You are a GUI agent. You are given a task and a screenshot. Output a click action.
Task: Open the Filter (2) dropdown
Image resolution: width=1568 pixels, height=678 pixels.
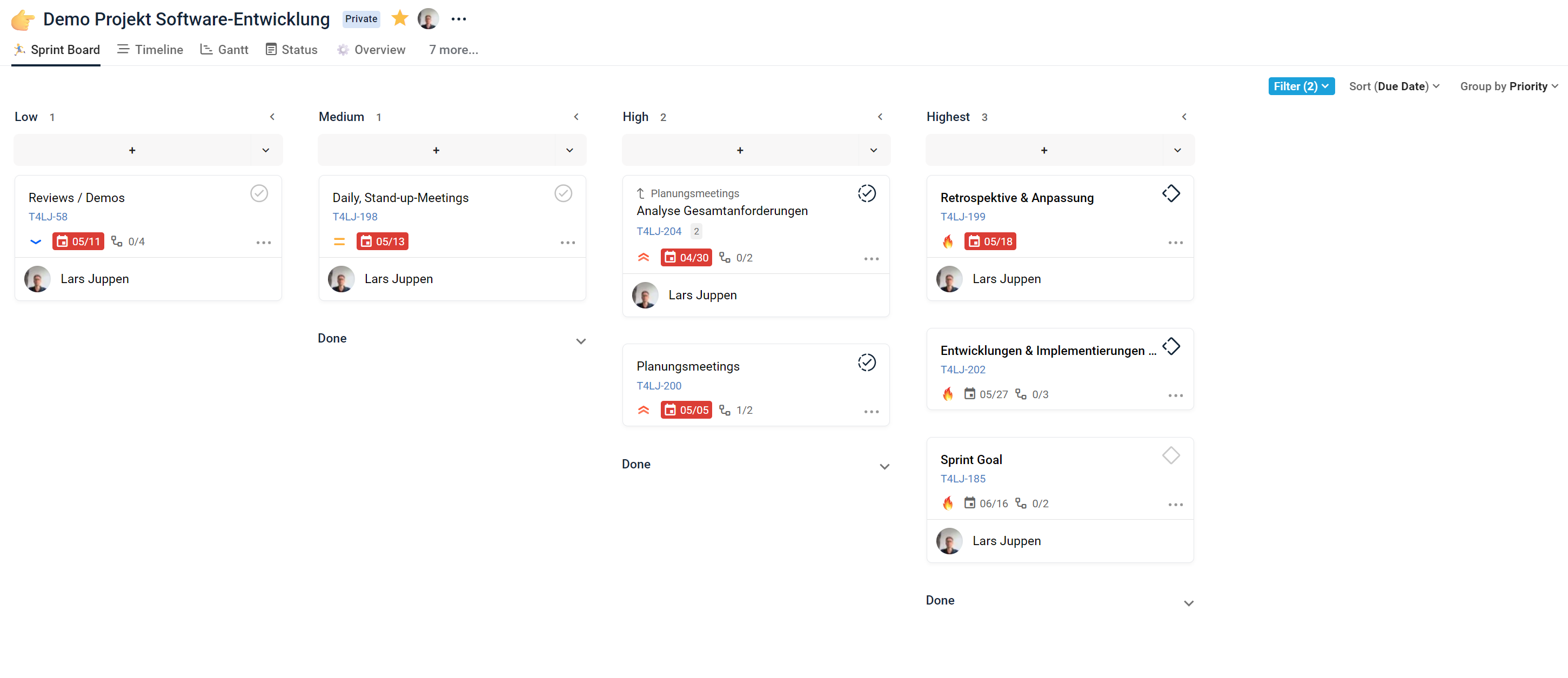tap(1301, 86)
